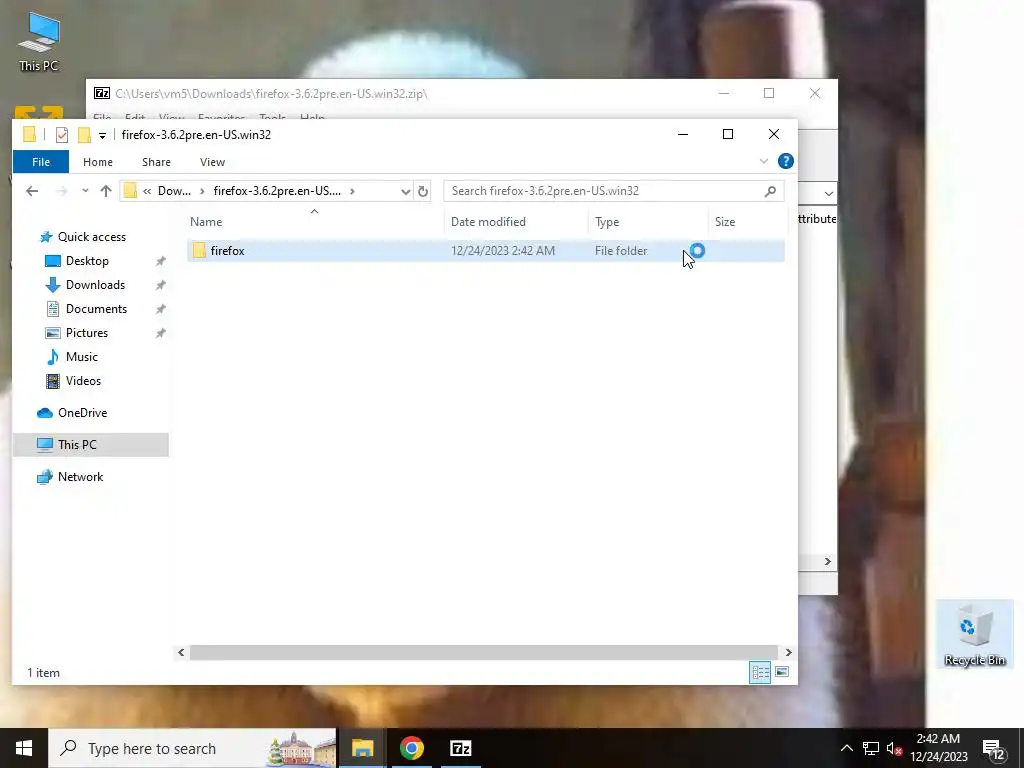This screenshot has height=768, width=1024.
Task: Click the 12/24/2023 2:42 AM date cell
Action: pos(503,251)
